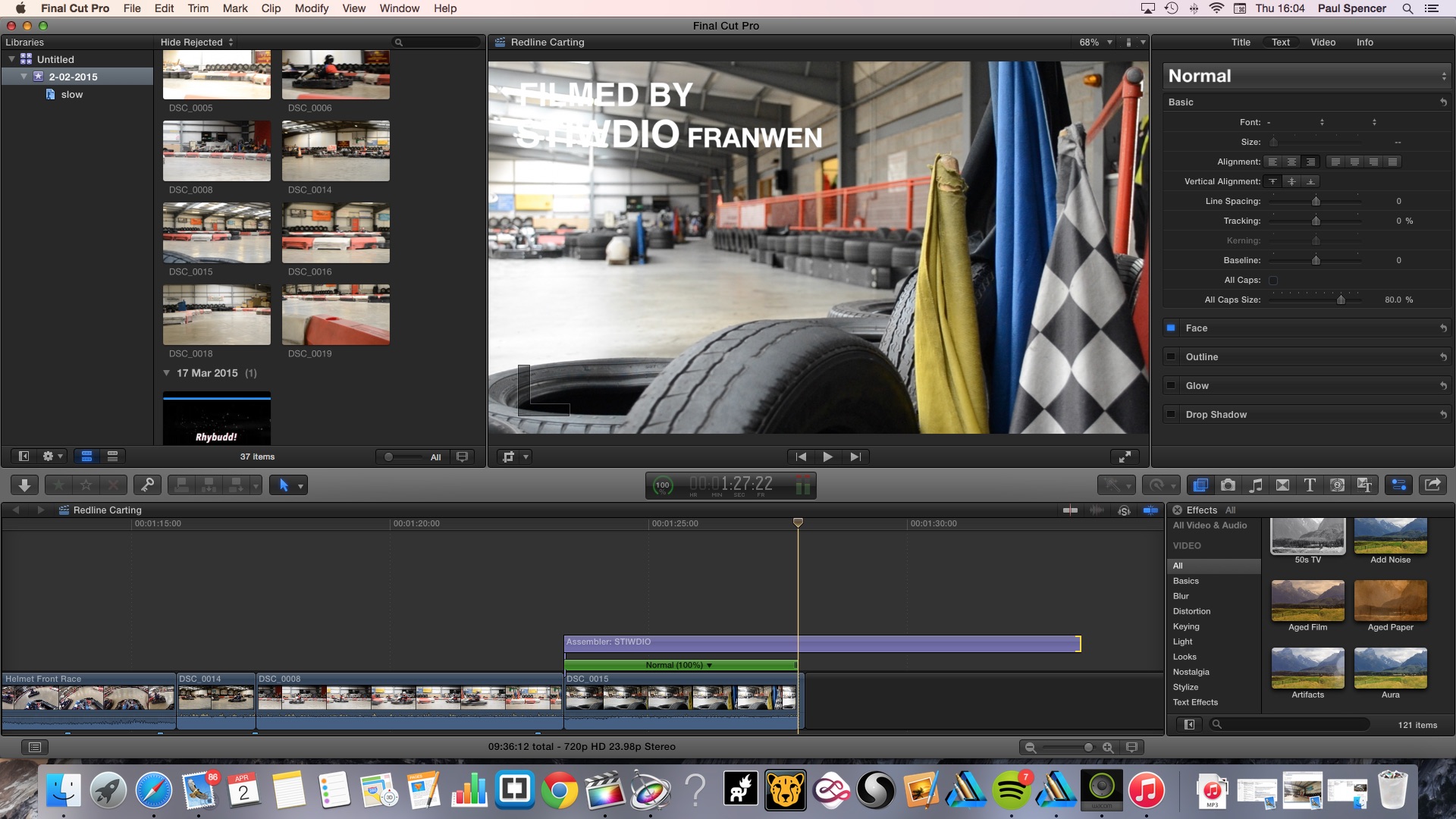Image resolution: width=1456 pixels, height=819 pixels.
Task: Open the Titles browser icon
Action: (1310, 485)
